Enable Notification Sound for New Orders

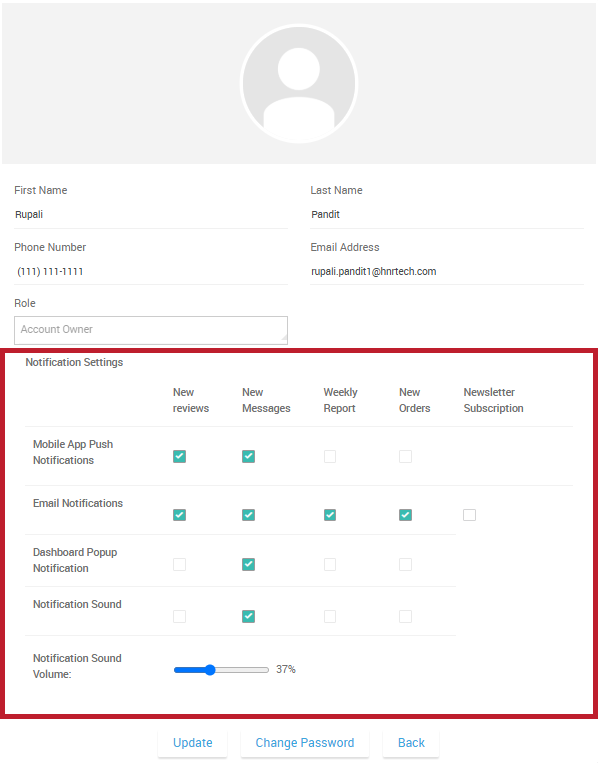pos(405,617)
